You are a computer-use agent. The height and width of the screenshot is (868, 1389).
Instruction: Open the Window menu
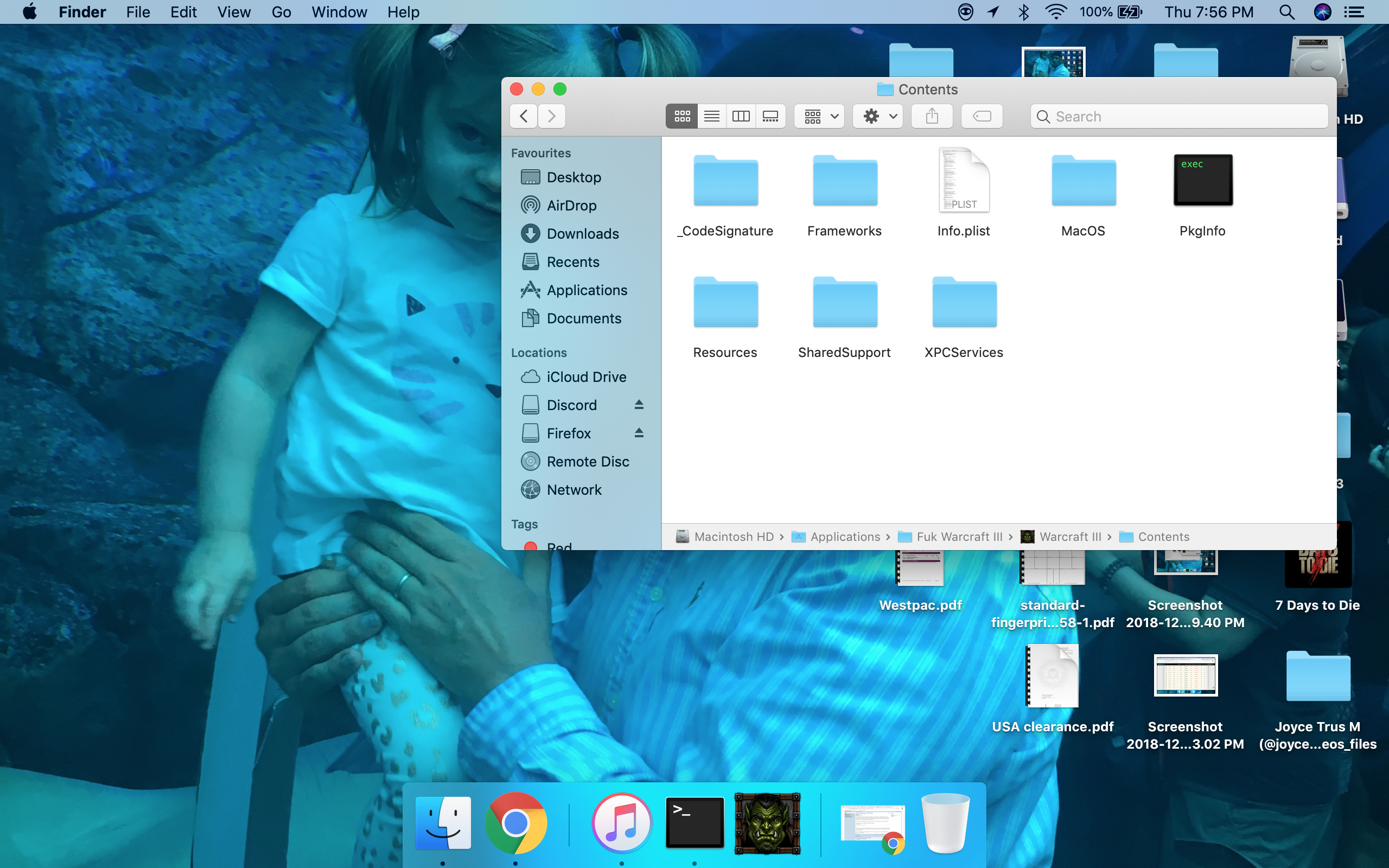pyautogui.click(x=339, y=12)
